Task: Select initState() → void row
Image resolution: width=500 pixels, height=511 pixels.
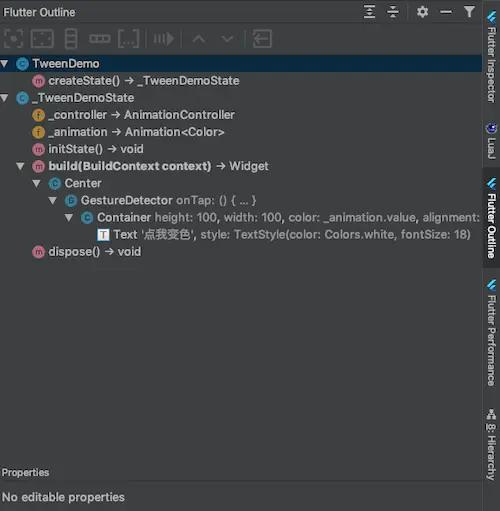Action: click(241, 149)
